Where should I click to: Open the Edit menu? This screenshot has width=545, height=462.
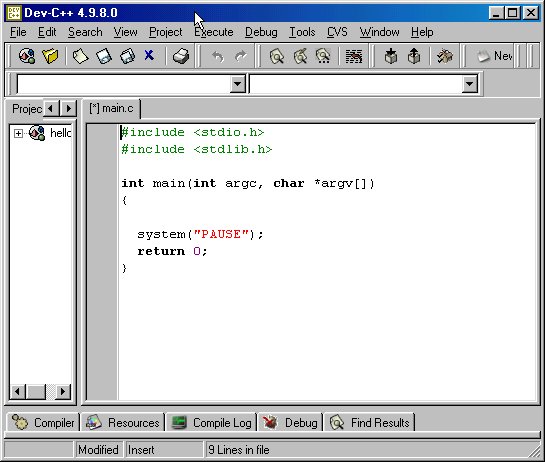pyautogui.click(x=47, y=32)
